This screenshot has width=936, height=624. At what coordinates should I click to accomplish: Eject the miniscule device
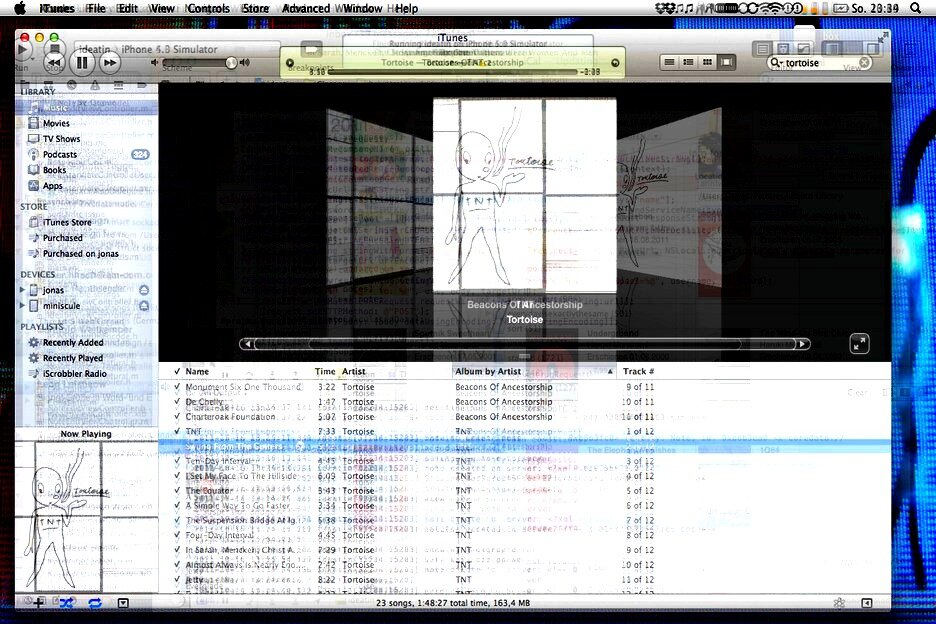coord(144,306)
